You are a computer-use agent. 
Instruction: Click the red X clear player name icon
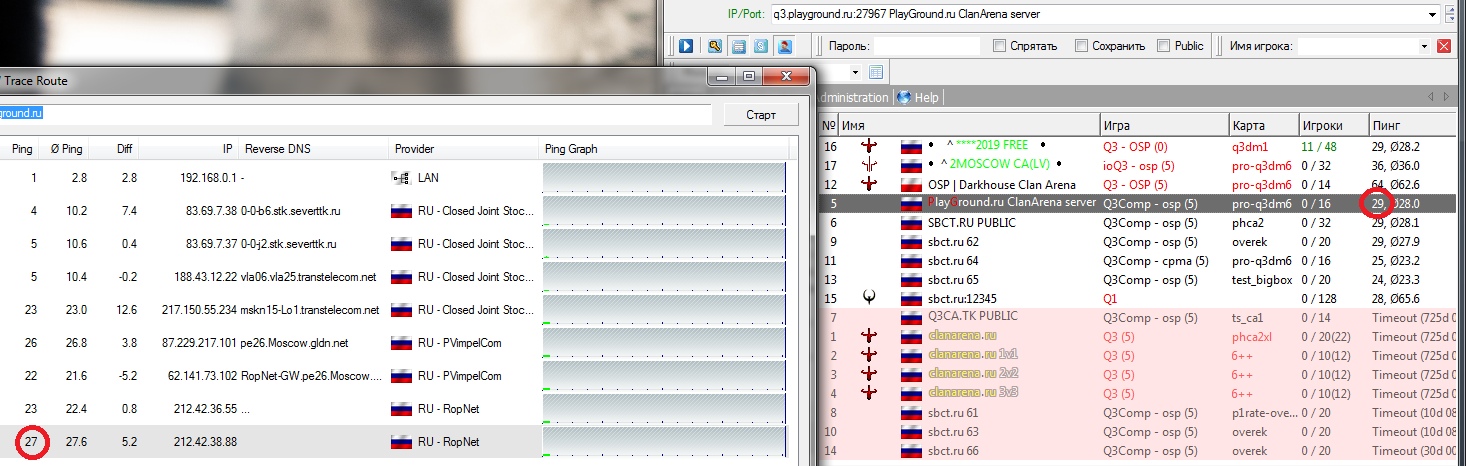click(x=1443, y=46)
